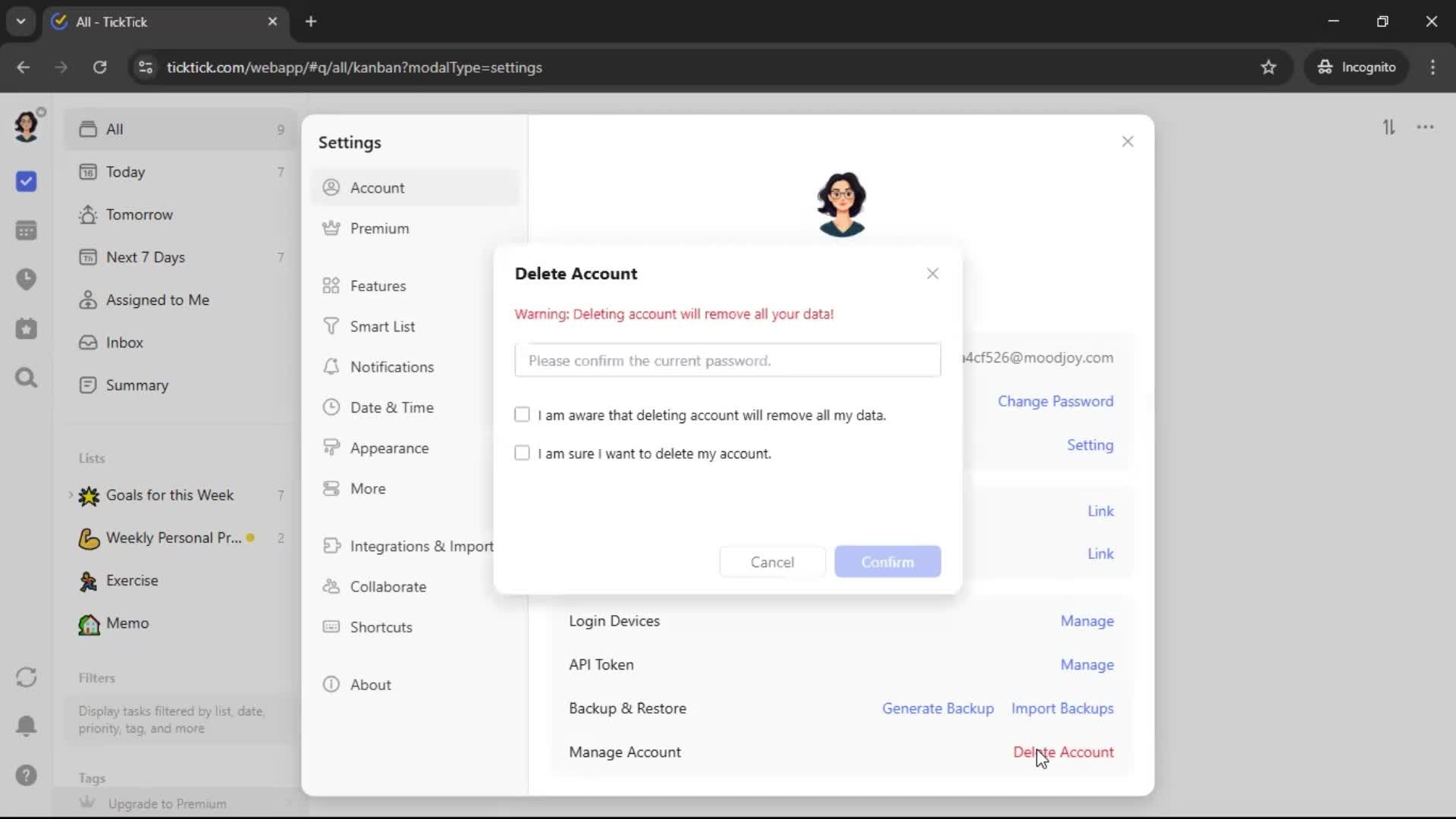Bookmark this page with star icon
Image resolution: width=1456 pixels, height=819 pixels.
coord(1268,67)
